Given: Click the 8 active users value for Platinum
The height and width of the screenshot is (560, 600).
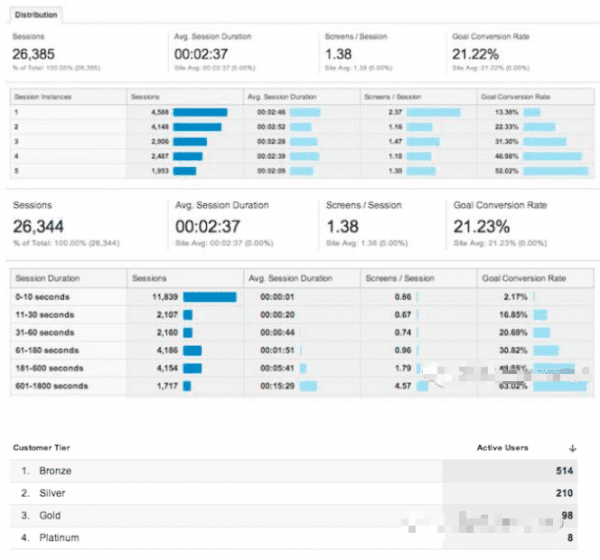Looking at the screenshot, I should [570, 538].
